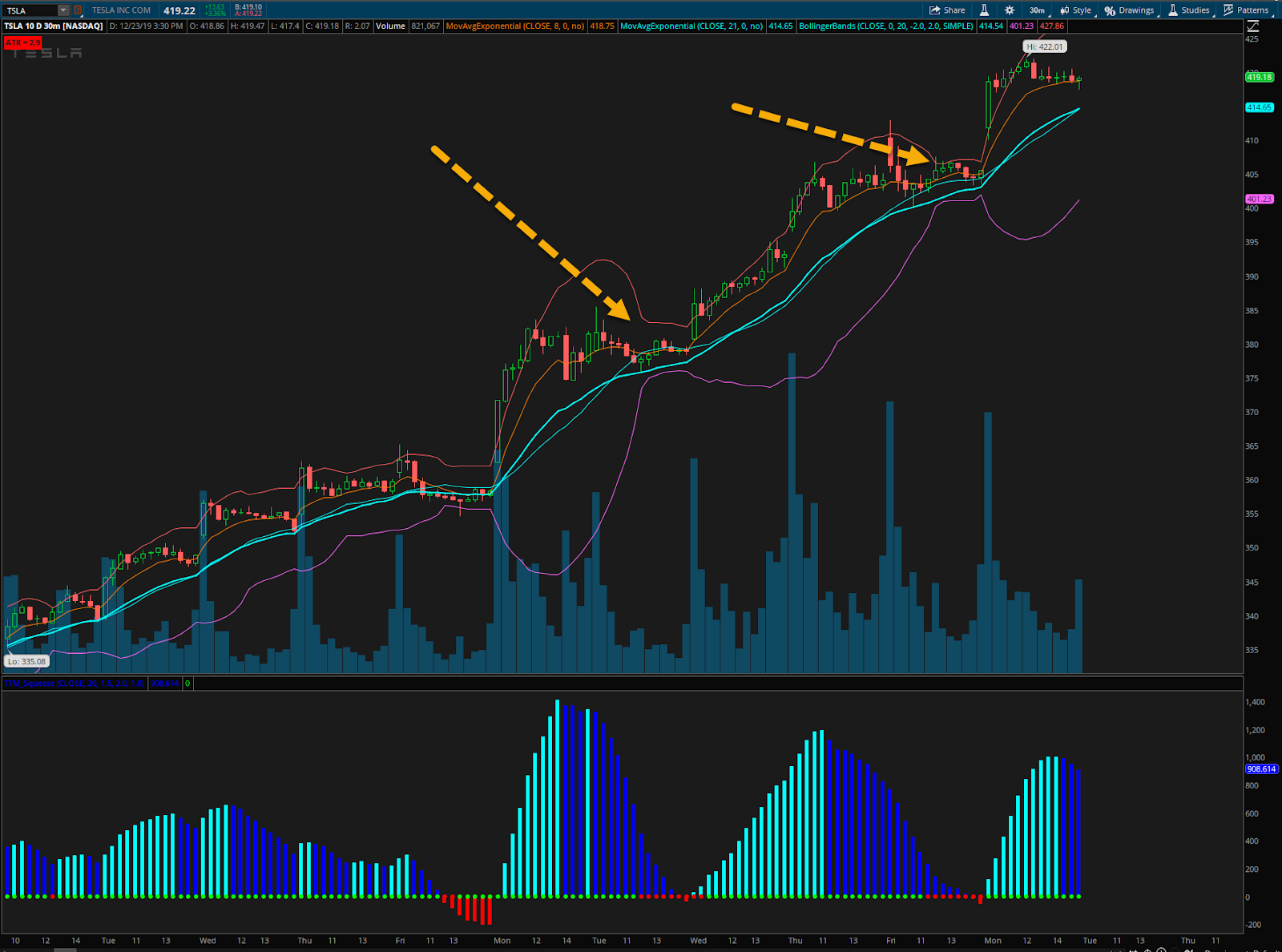Click the C: 419.18 close value

point(323,26)
